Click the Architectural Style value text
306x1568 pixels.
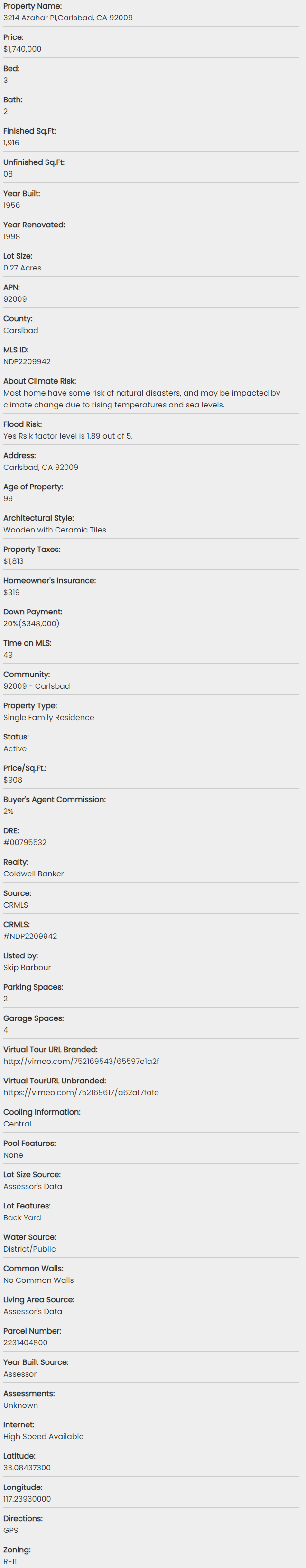56,530
